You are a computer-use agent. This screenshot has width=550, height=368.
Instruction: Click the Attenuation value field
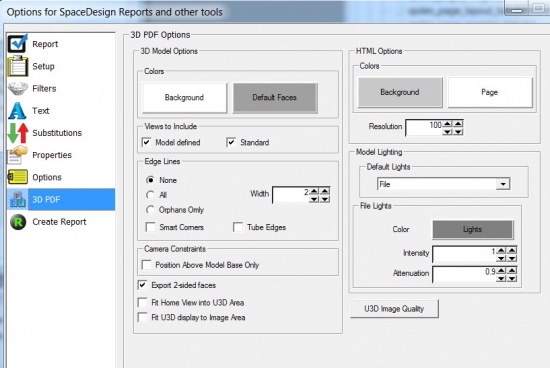pyautogui.click(x=464, y=275)
